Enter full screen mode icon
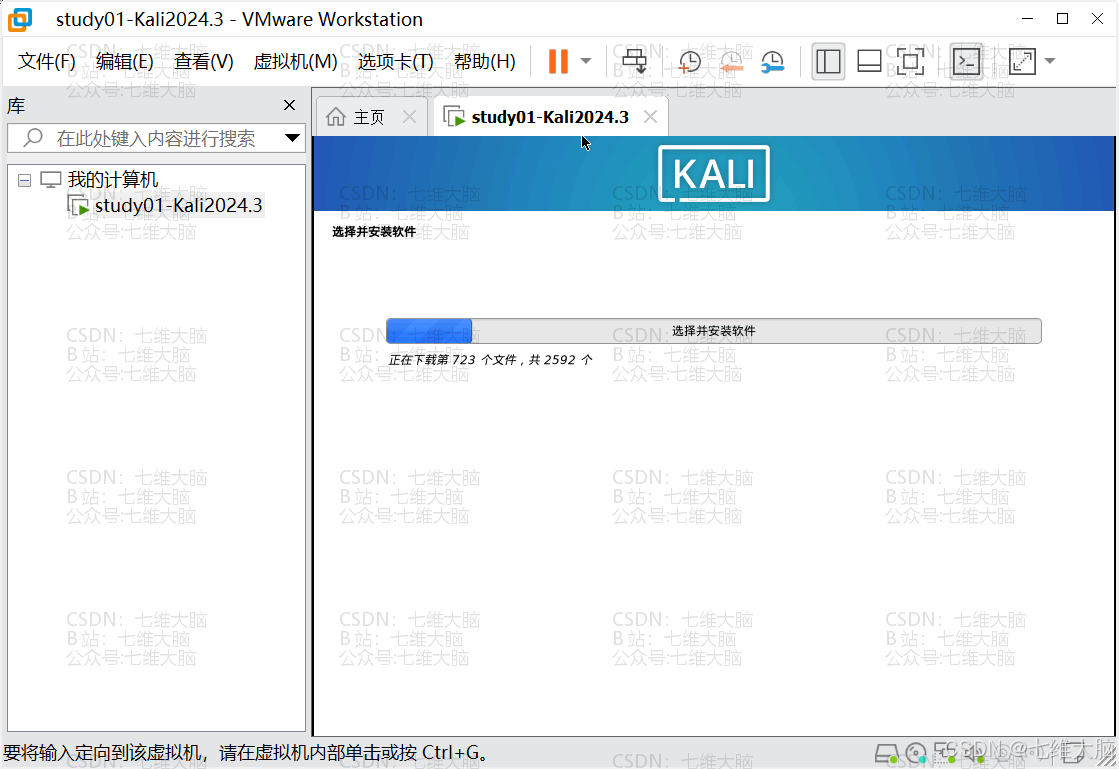The width and height of the screenshot is (1119, 769). coord(910,61)
